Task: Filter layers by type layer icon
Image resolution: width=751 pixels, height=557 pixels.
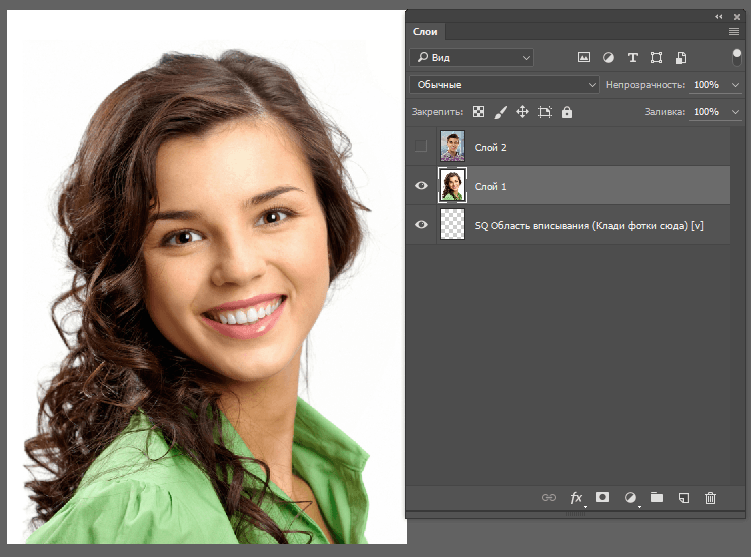Action: [x=633, y=58]
